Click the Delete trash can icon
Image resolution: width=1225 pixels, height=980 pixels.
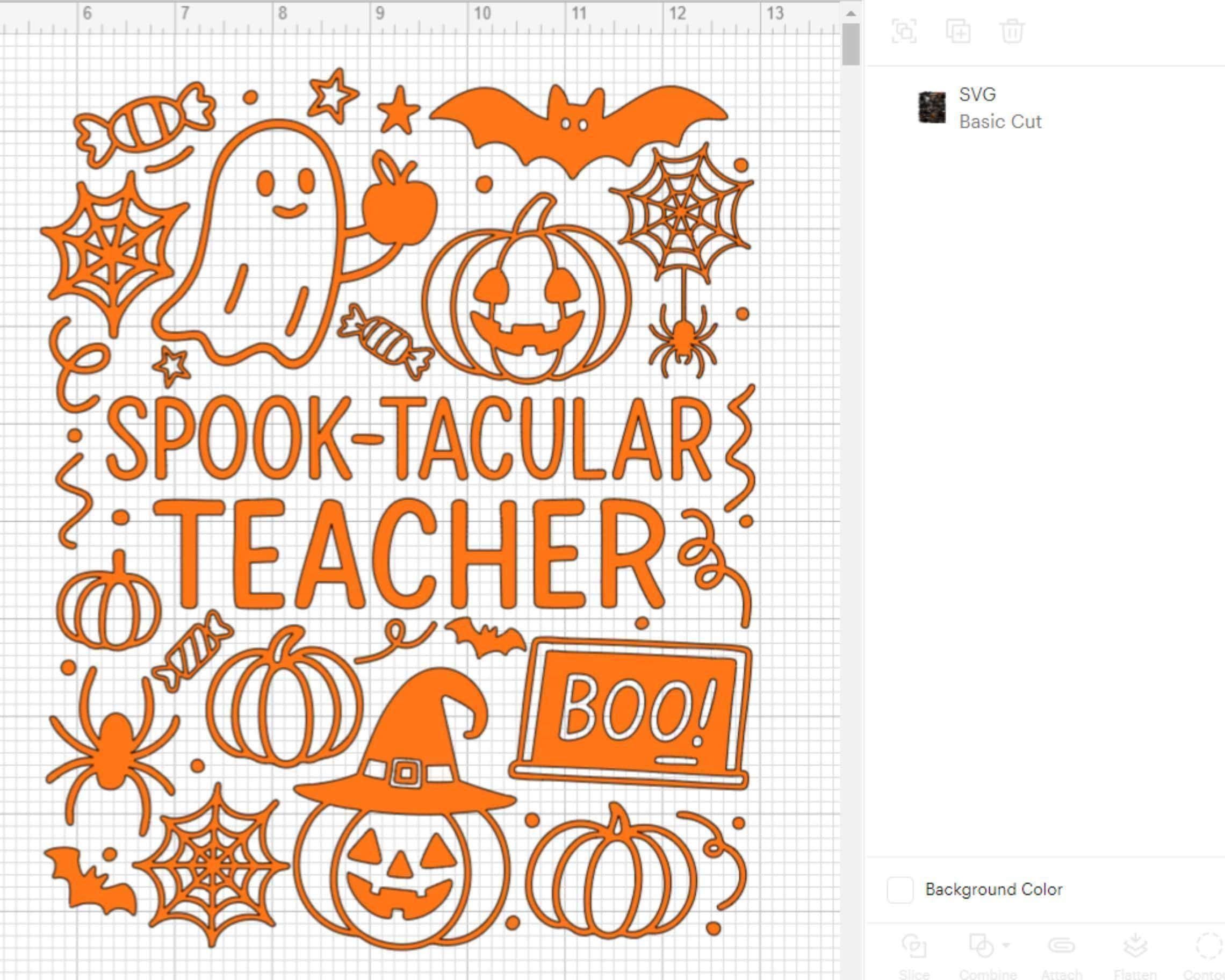click(1012, 31)
